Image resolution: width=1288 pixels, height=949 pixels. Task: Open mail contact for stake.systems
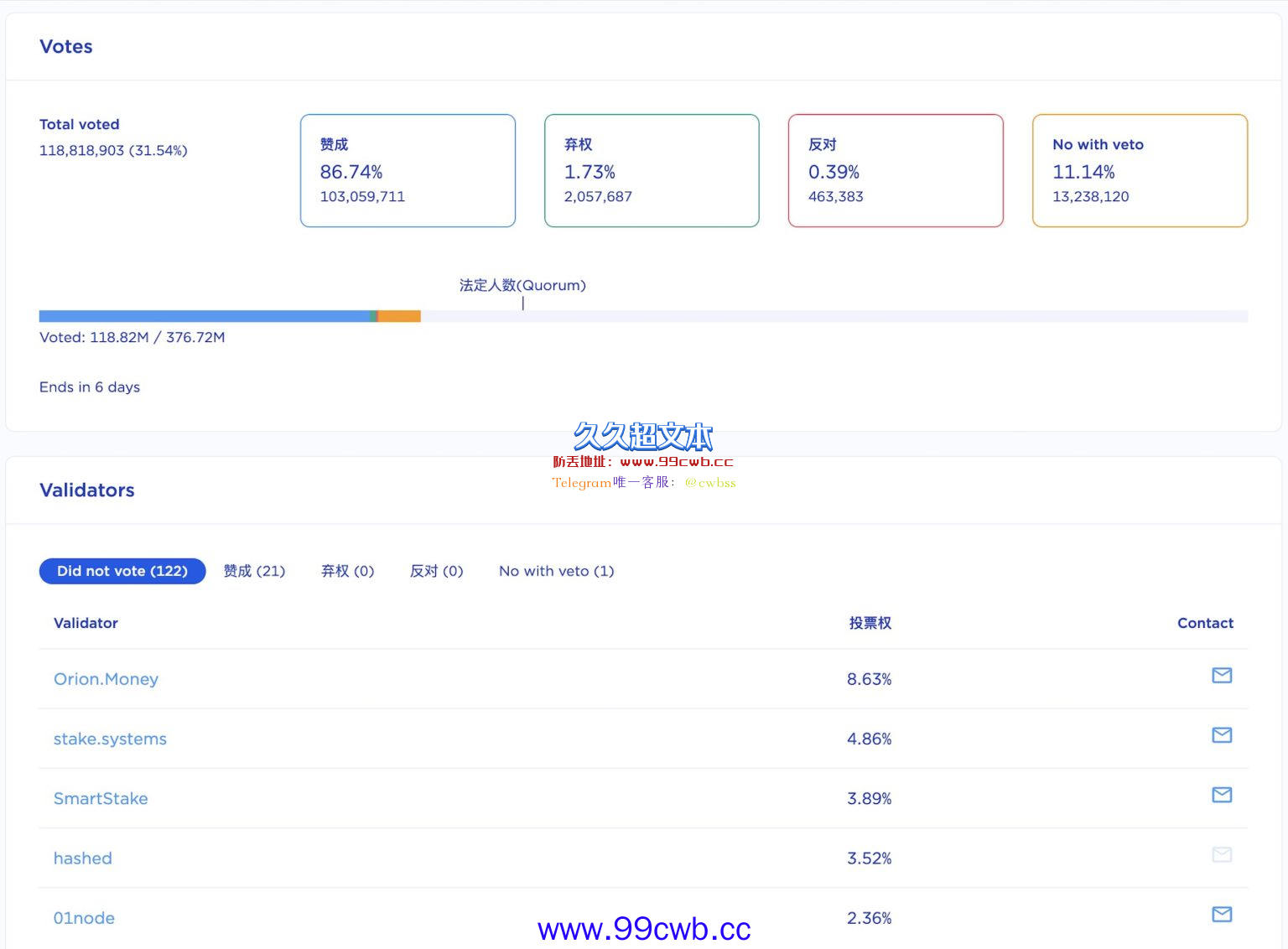[1222, 735]
